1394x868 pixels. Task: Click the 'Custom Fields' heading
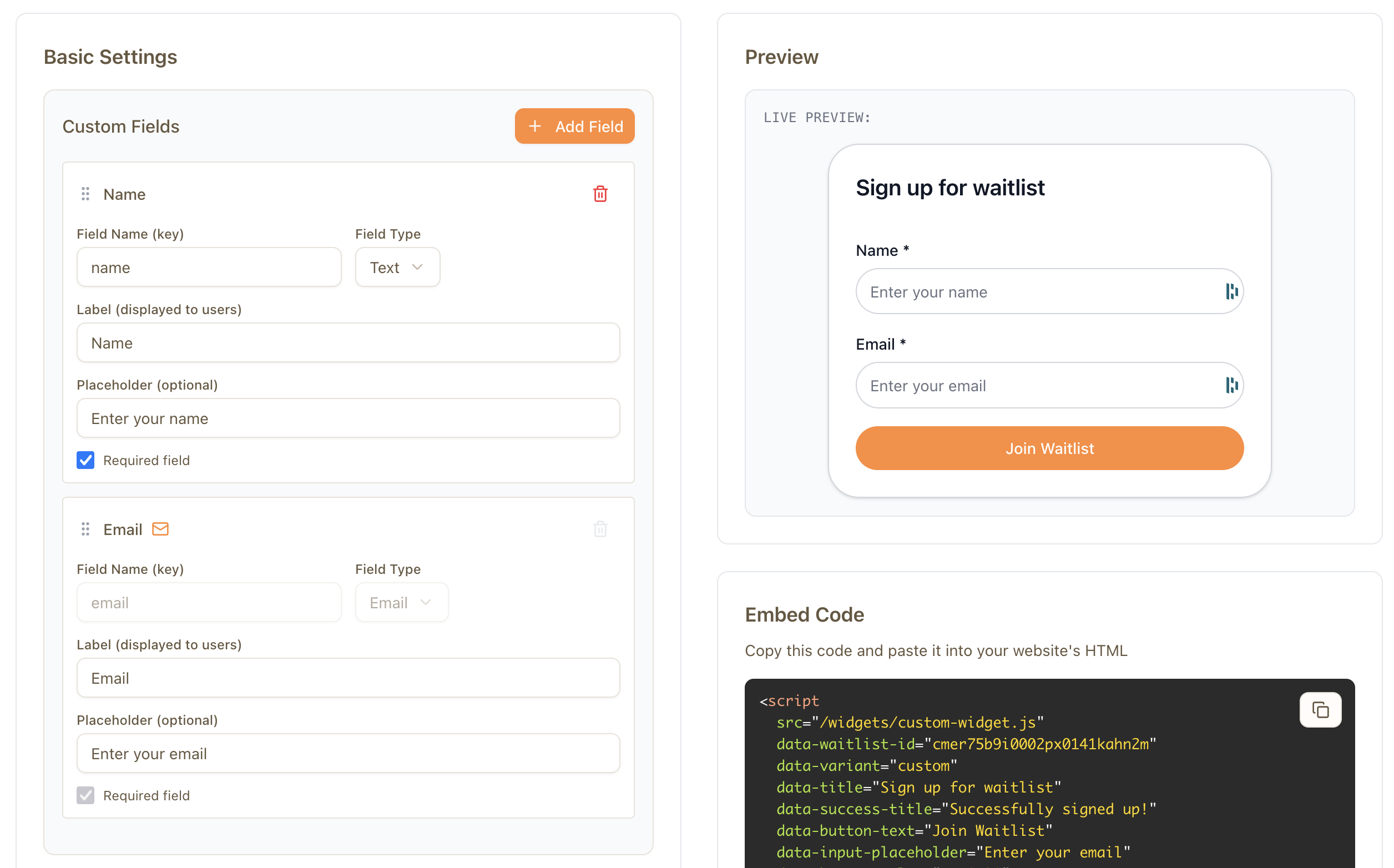coord(120,127)
